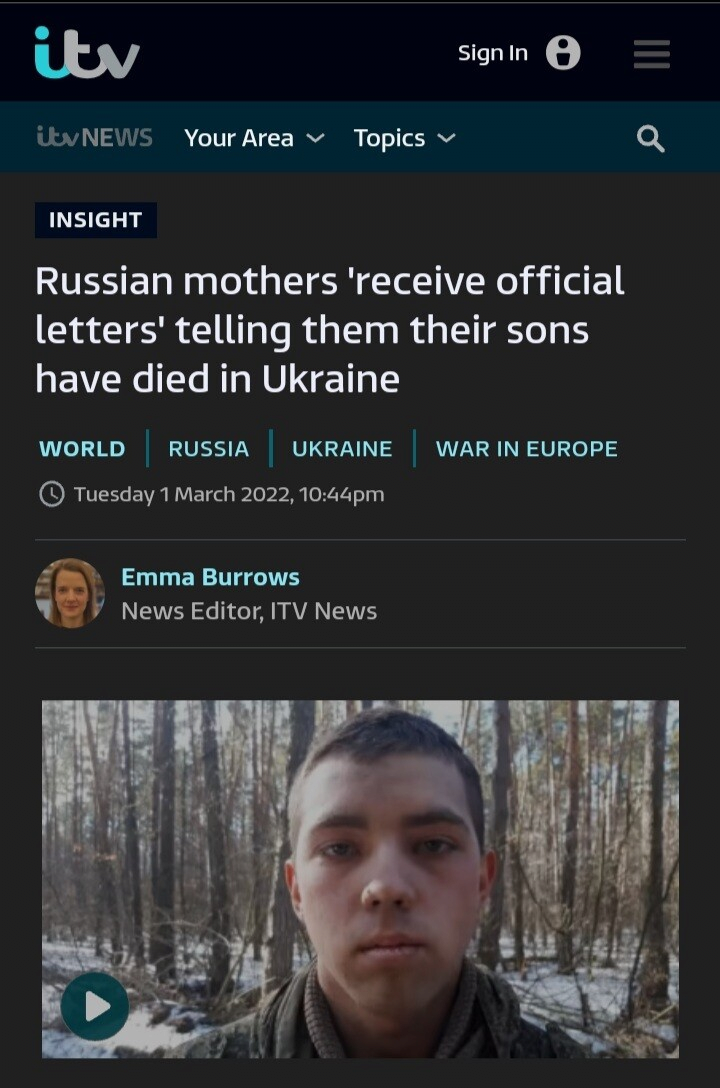Open the Topics menu
This screenshot has height=1088, width=720.
(x=404, y=138)
